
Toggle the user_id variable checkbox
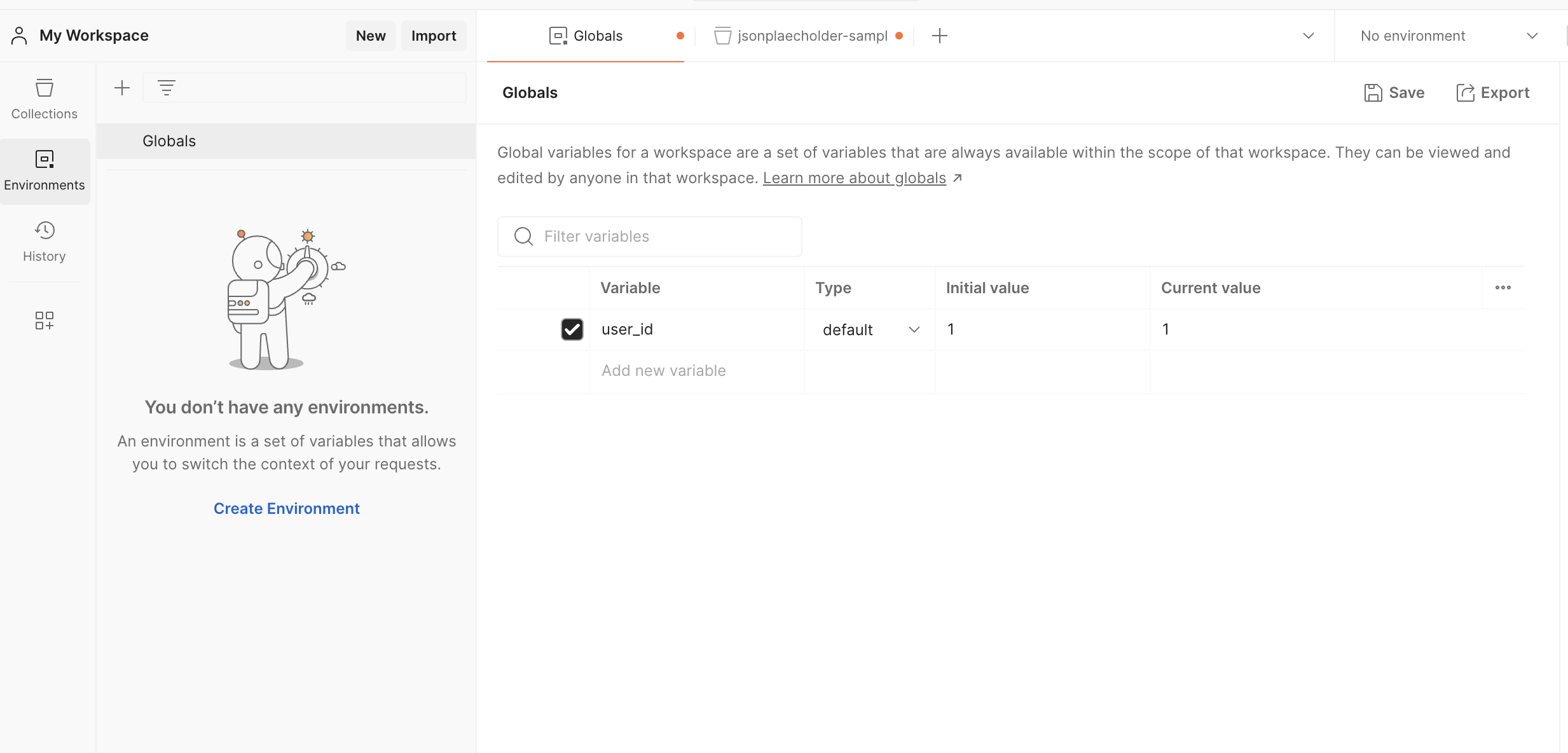click(x=571, y=328)
